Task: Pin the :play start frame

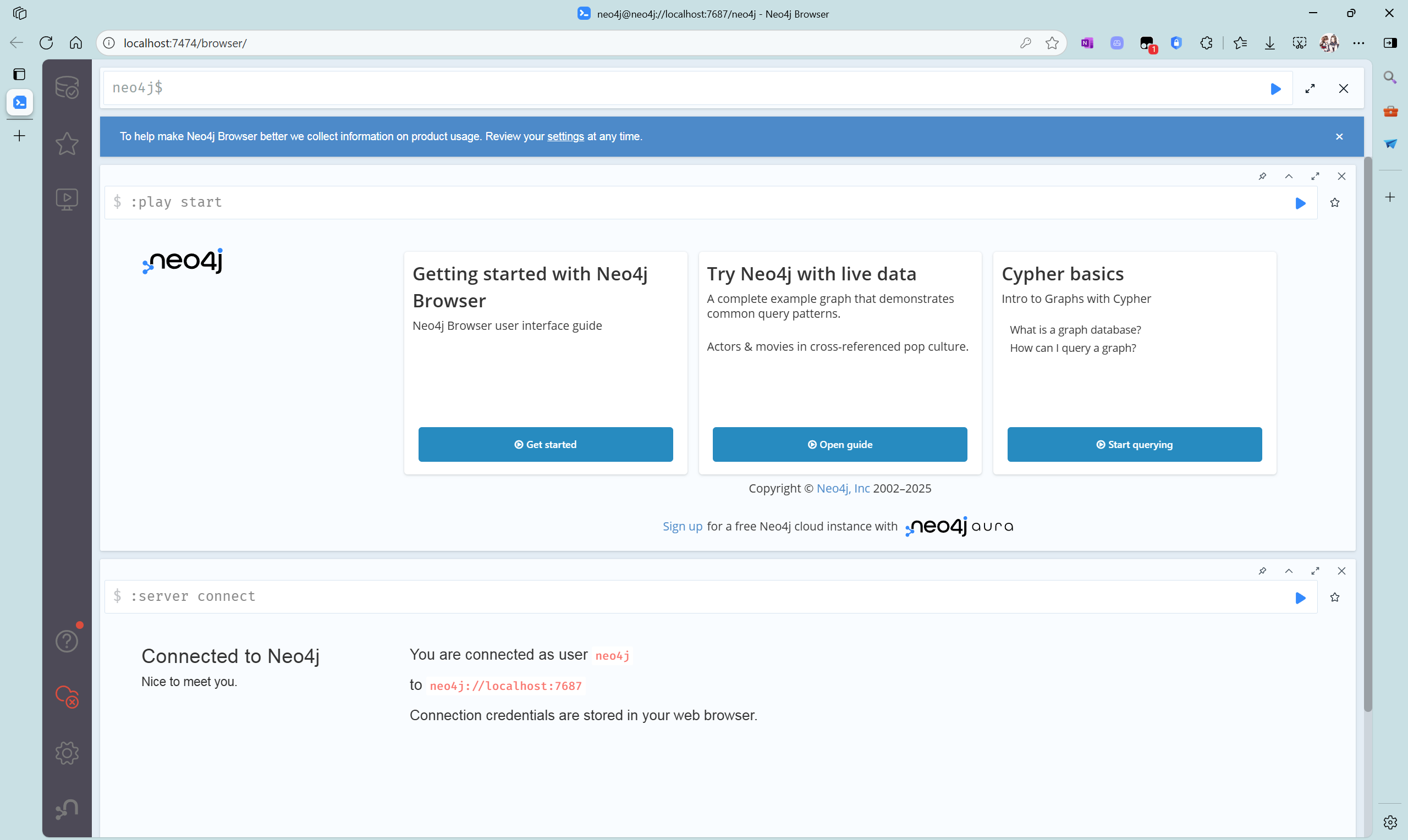Action: (1262, 176)
